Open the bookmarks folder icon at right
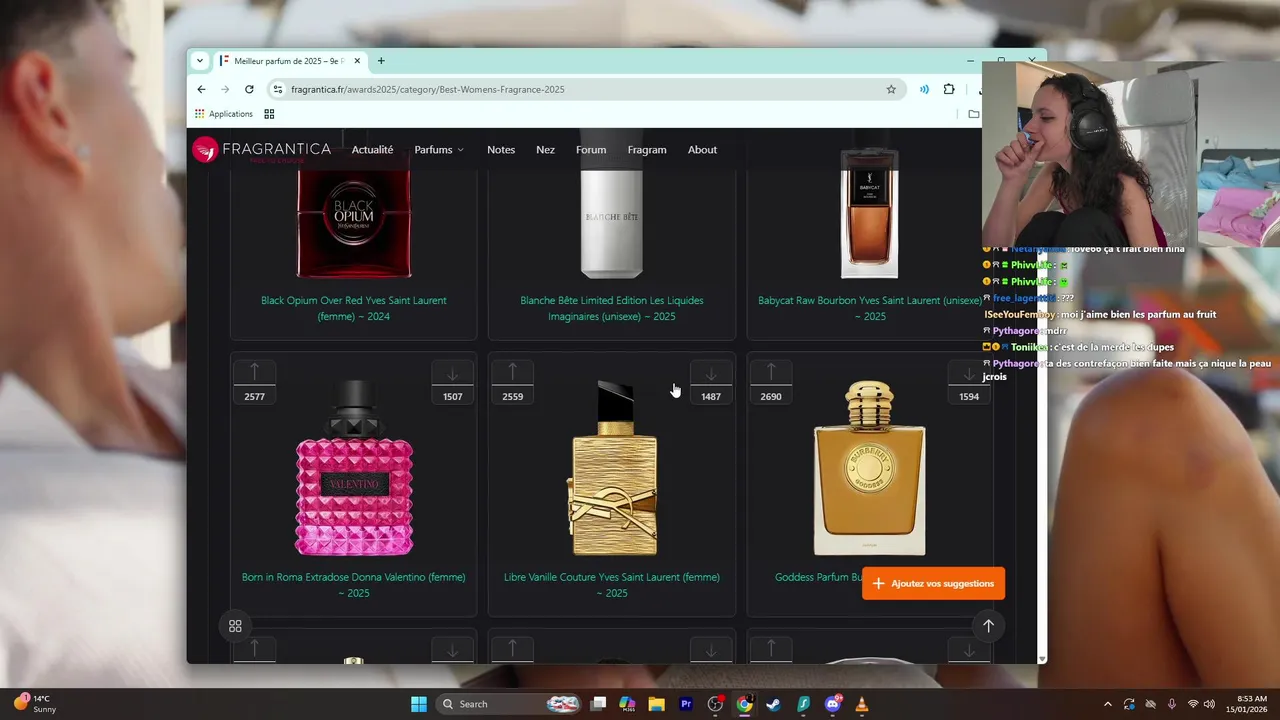The width and height of the screenshot is (1280, 720). point(974,114)
